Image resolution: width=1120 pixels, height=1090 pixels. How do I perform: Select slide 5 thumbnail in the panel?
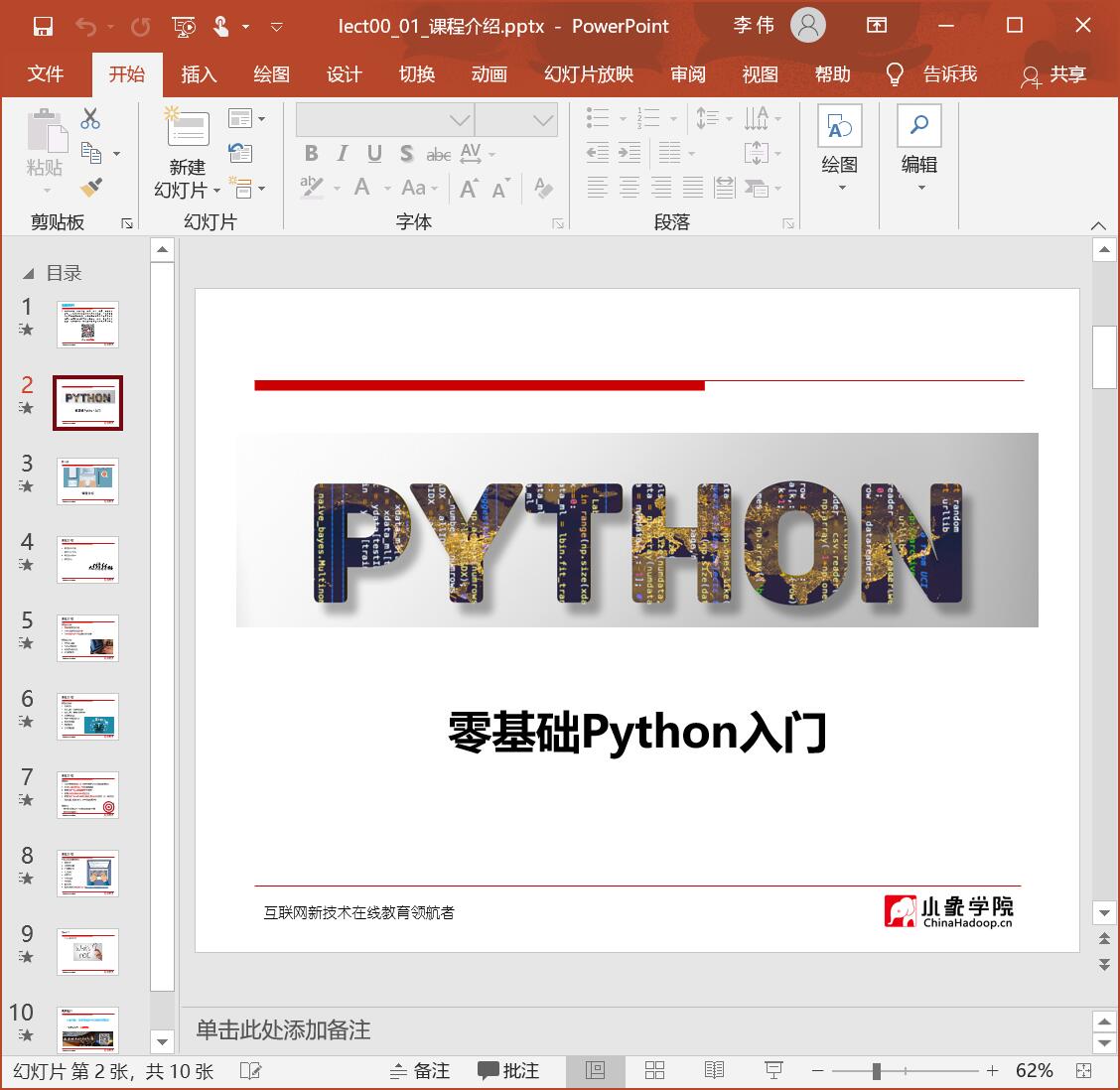point(87,638)
